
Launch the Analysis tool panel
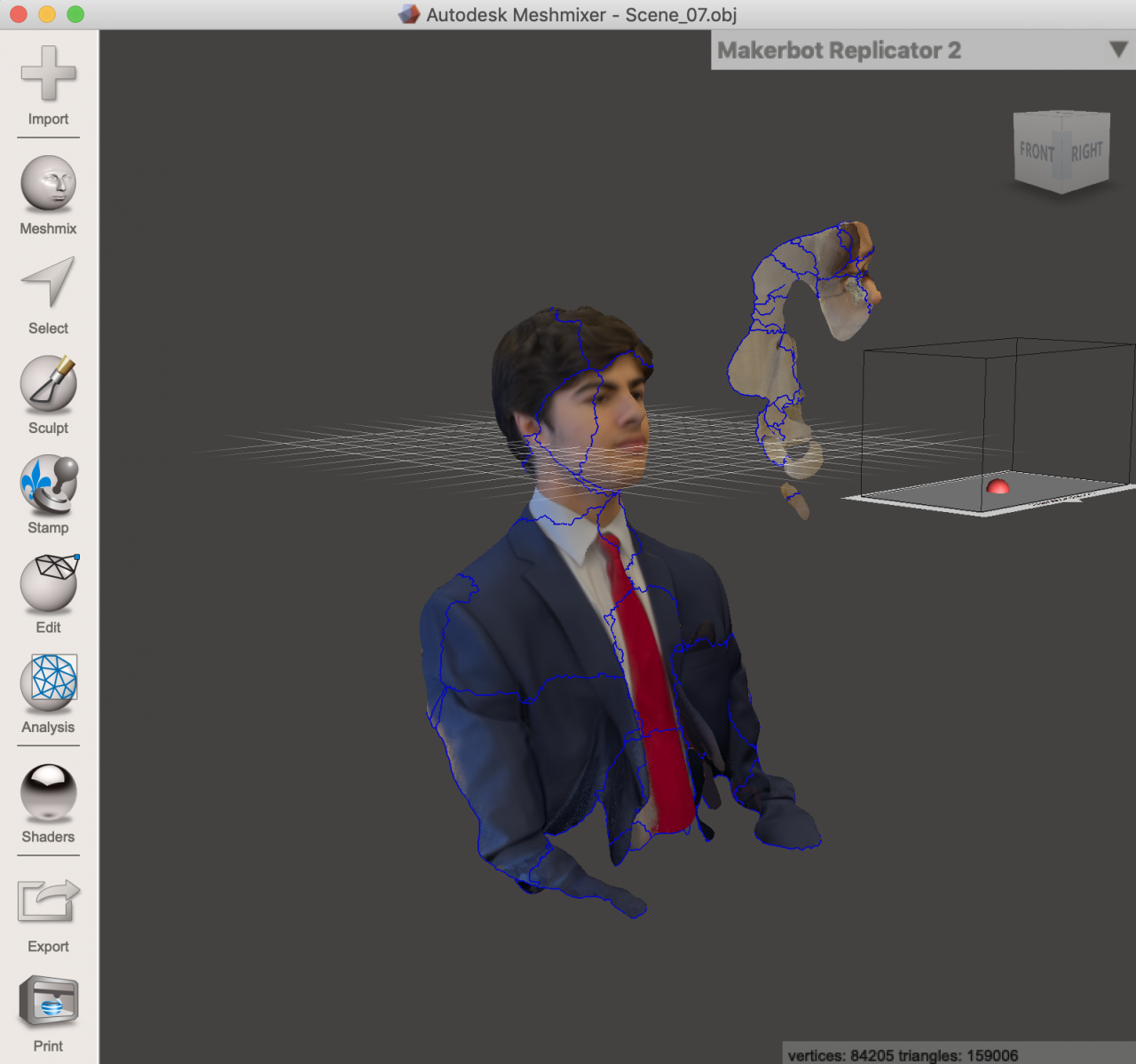48,682
